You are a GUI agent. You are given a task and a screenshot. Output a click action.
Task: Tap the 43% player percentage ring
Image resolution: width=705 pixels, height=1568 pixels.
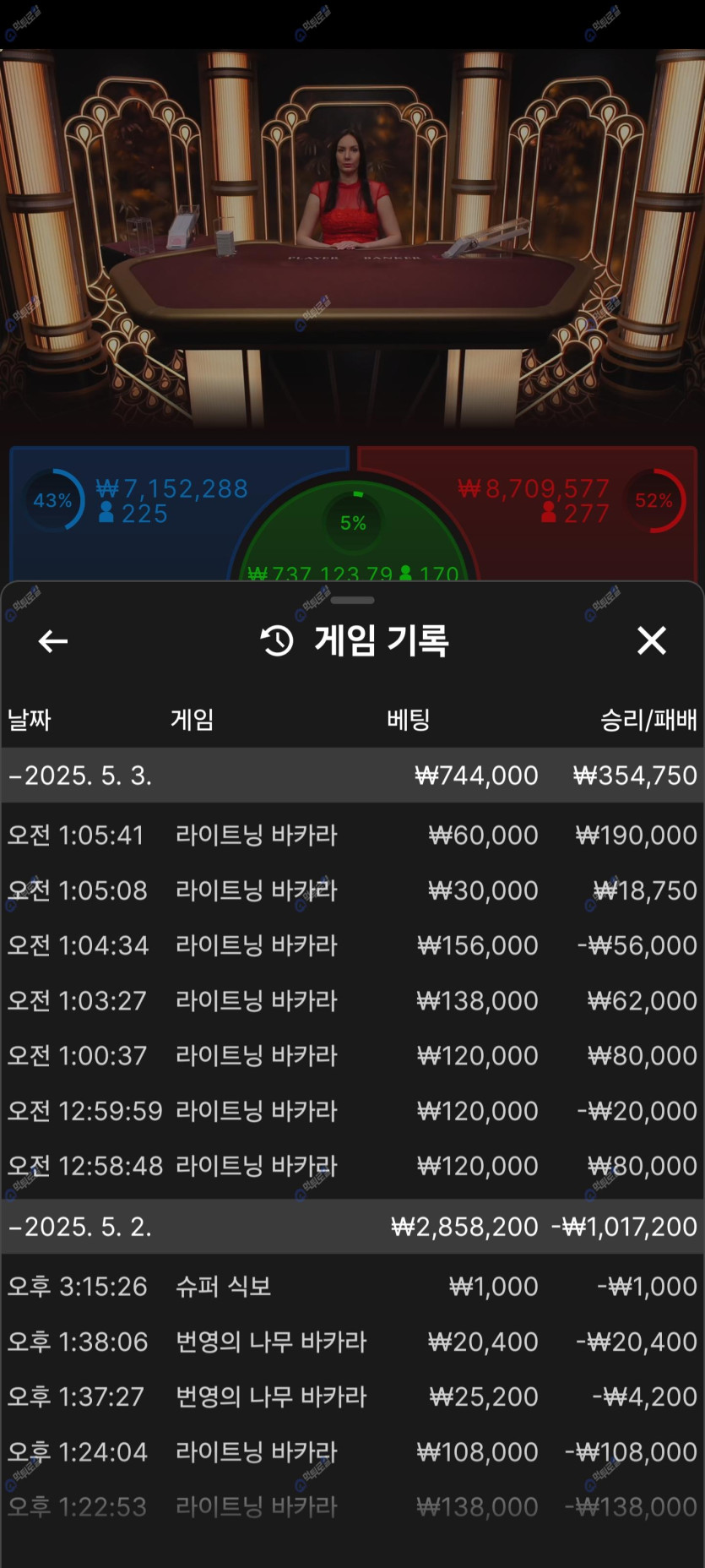pos(54,500)
